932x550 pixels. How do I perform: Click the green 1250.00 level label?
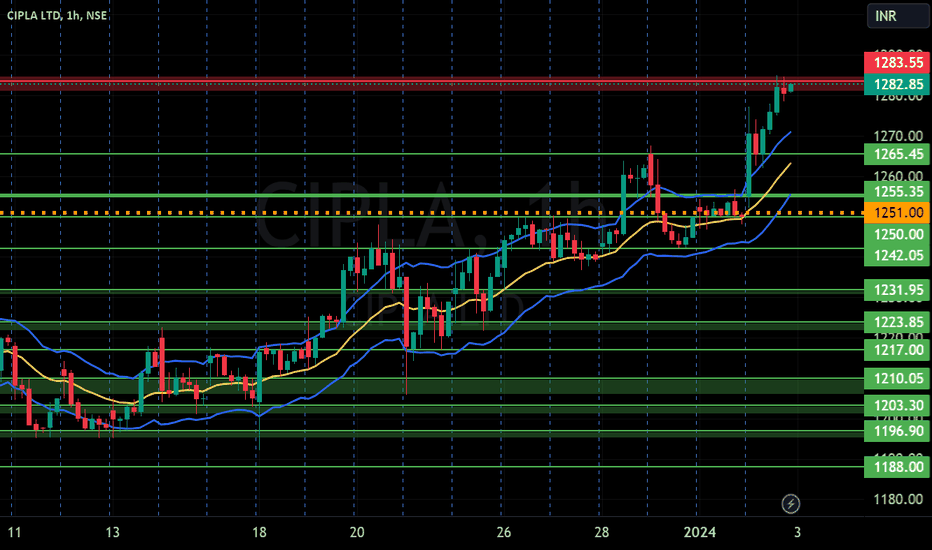[x=897, y=234]
